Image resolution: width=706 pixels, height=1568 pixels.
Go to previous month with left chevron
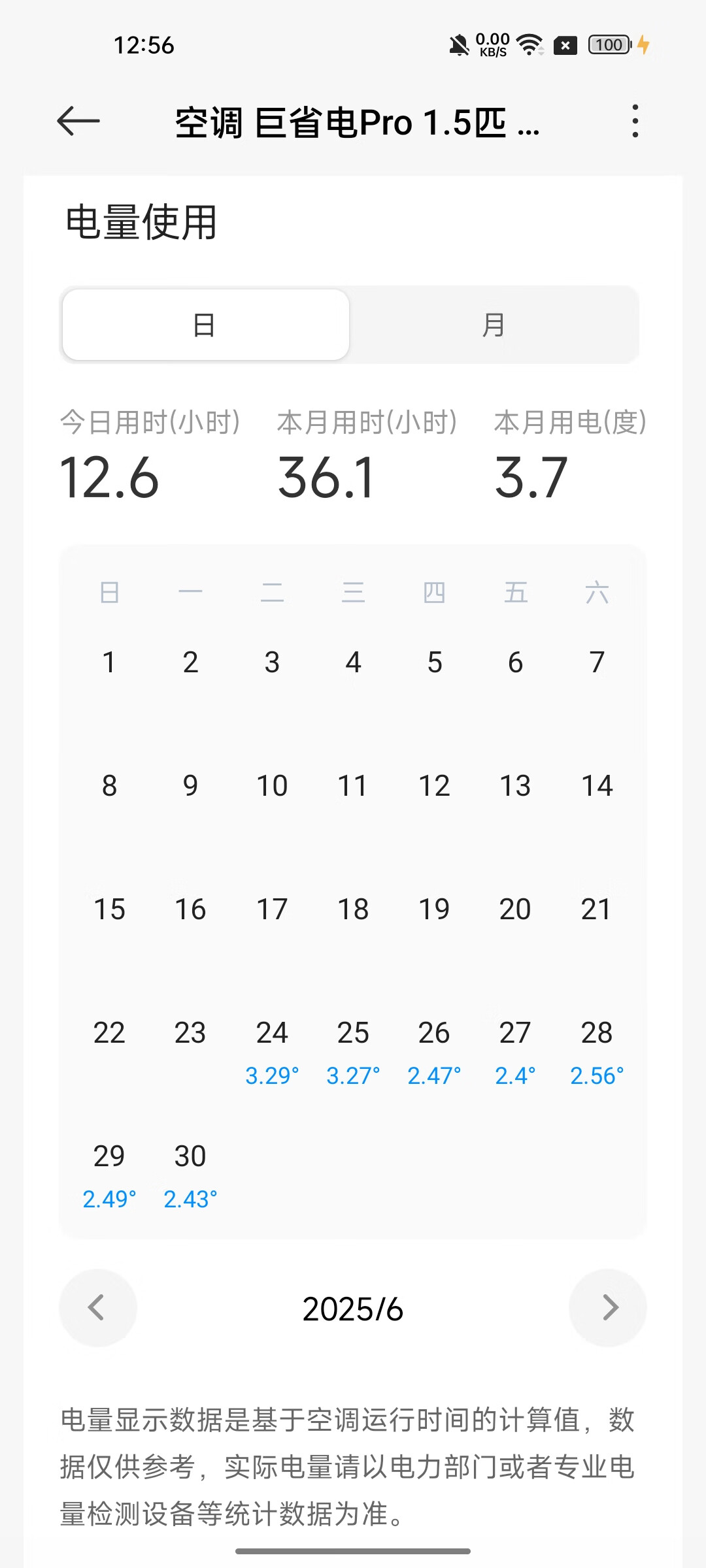(x=98, y=1308)
